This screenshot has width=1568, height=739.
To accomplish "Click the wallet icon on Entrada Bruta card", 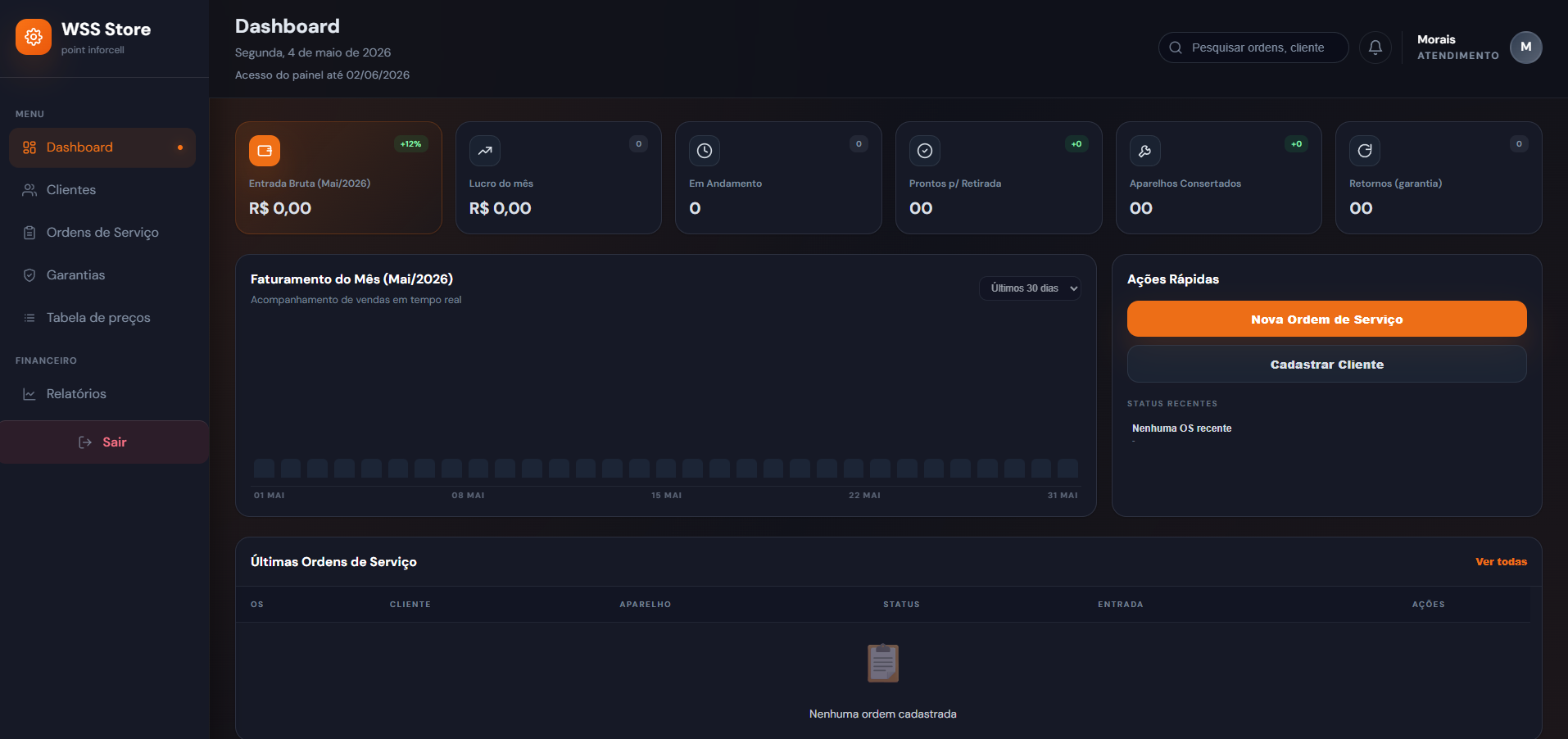I will (265, 151).
